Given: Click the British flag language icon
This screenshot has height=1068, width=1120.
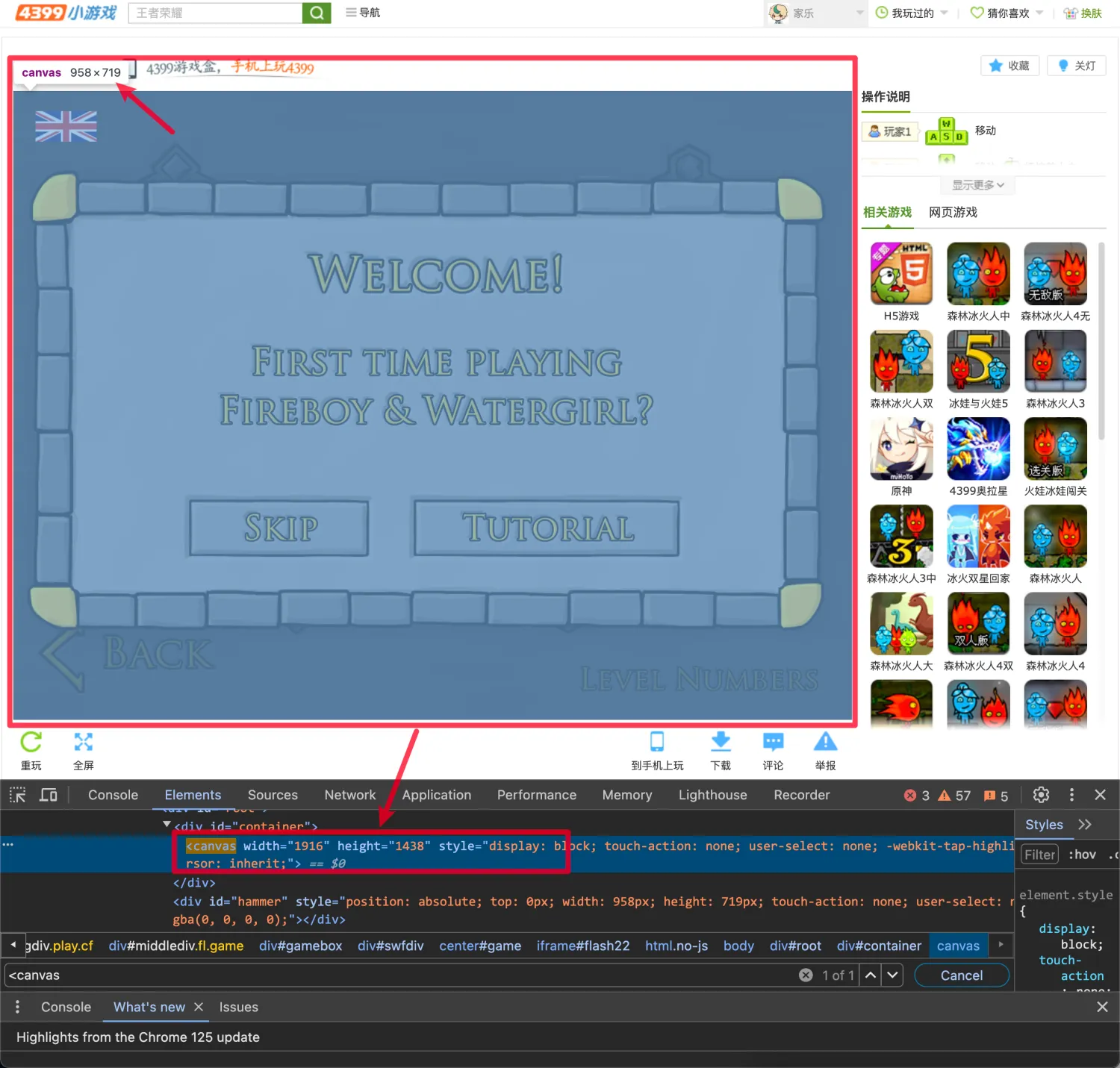Looking at the screenshot, I should tap(66, 126).
